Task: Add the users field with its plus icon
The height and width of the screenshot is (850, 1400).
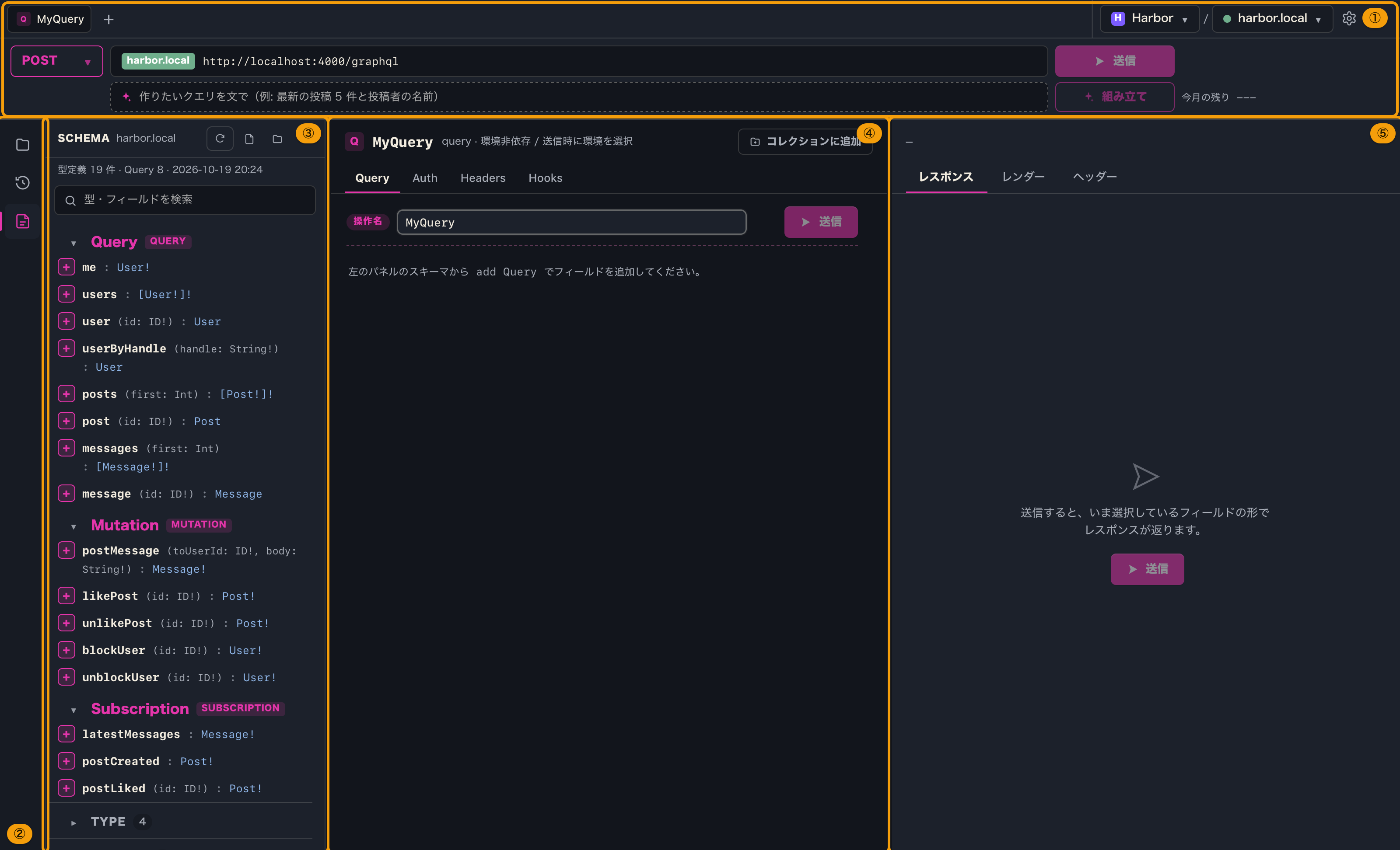Action: [x=66, y=294]
